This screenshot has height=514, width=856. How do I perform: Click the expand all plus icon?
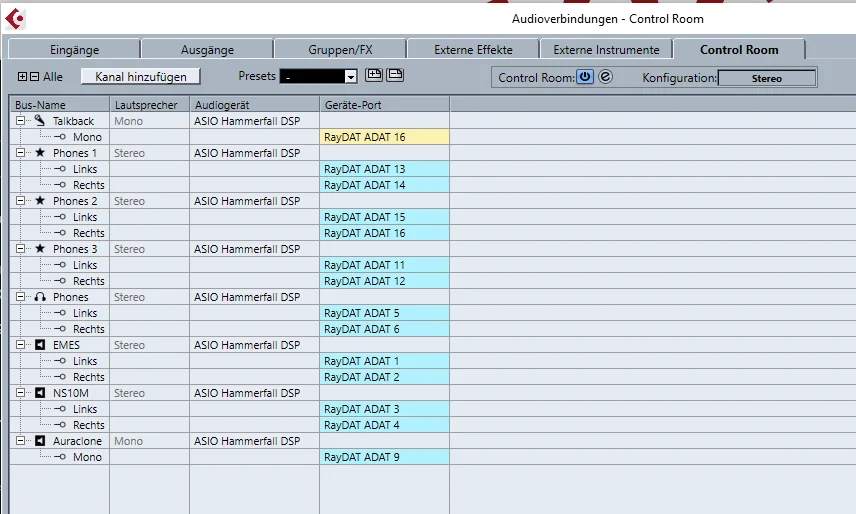pyautogui.click(x=22, y=76)
